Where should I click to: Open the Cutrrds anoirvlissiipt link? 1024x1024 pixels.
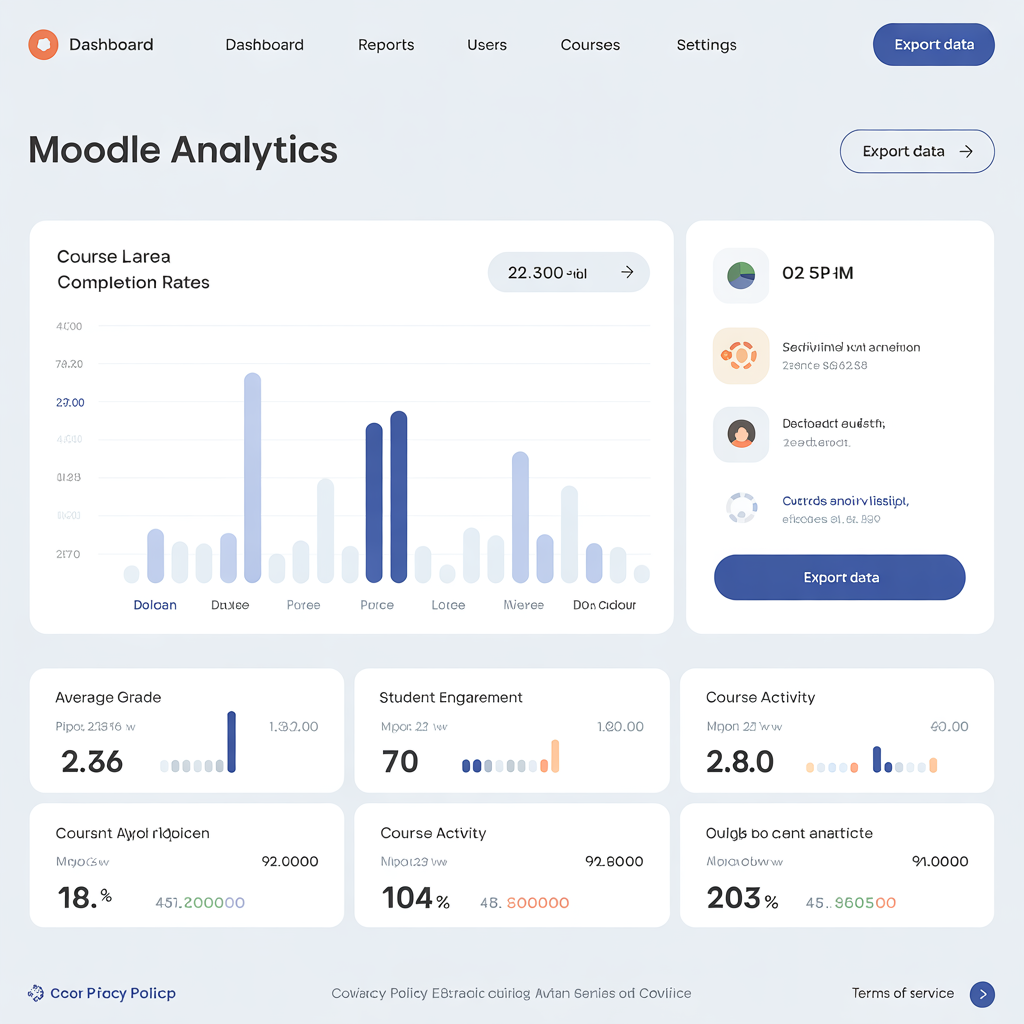[845, 501]
